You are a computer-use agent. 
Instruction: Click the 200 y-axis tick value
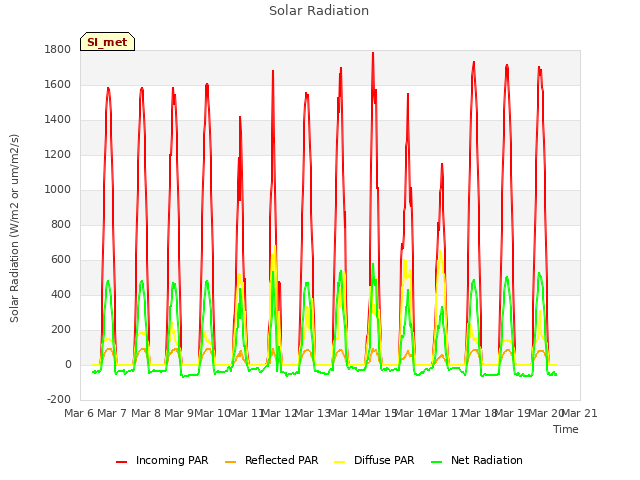point(61,330)
